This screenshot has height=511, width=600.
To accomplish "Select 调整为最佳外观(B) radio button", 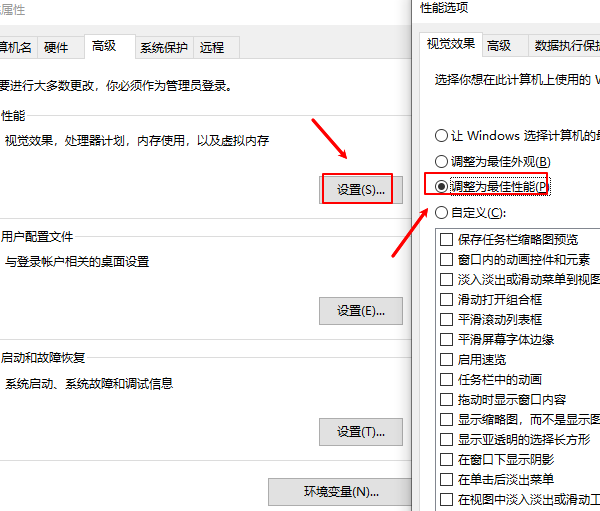I will pyautogui.click(x=441, y=162).
